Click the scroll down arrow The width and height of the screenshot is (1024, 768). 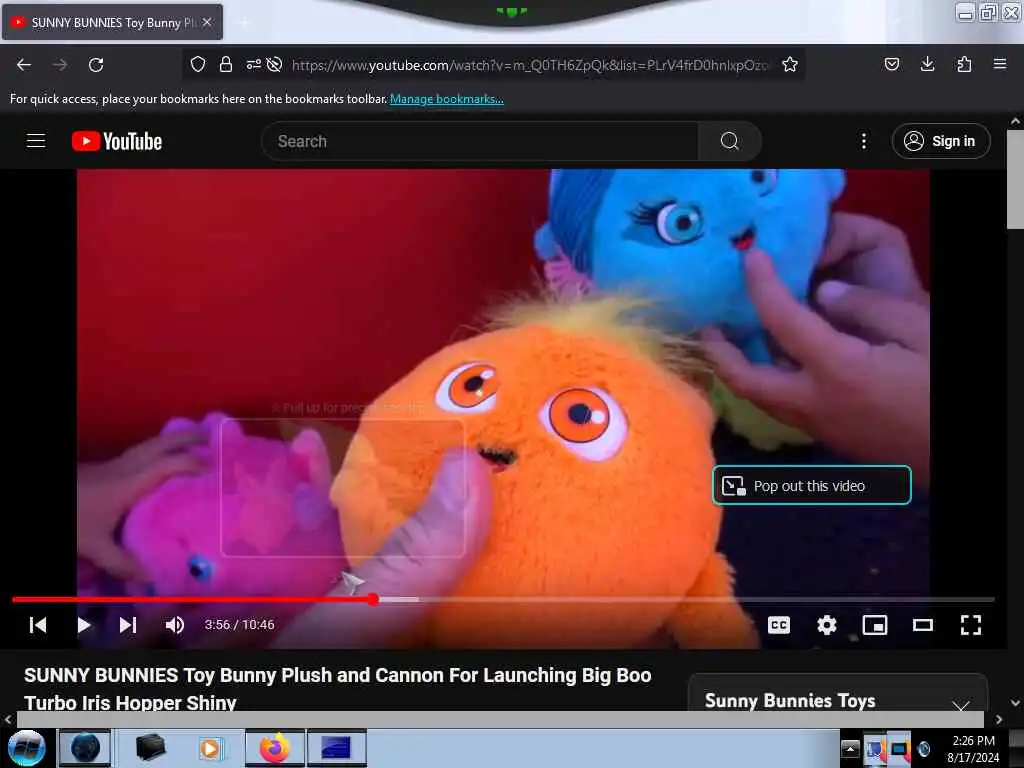pos(1016,703)
